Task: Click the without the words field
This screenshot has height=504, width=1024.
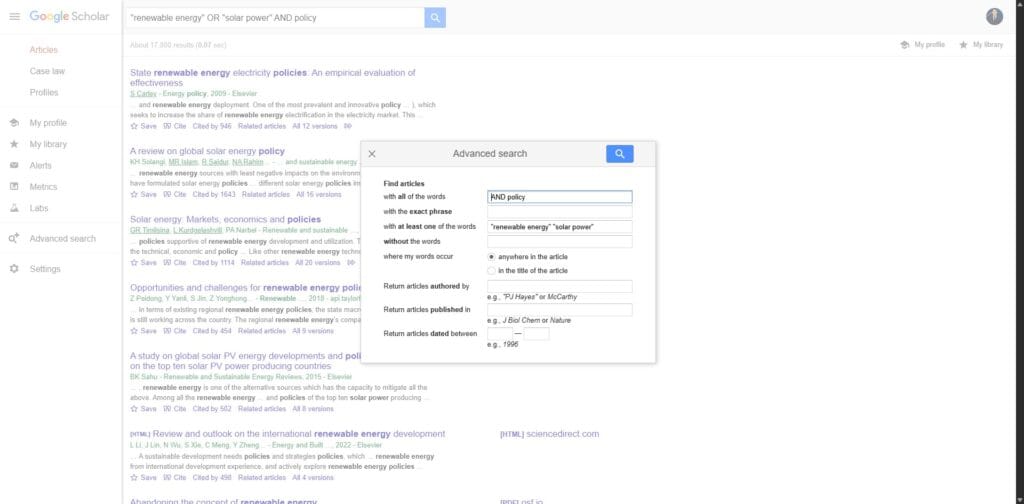Action: point(560,242)
